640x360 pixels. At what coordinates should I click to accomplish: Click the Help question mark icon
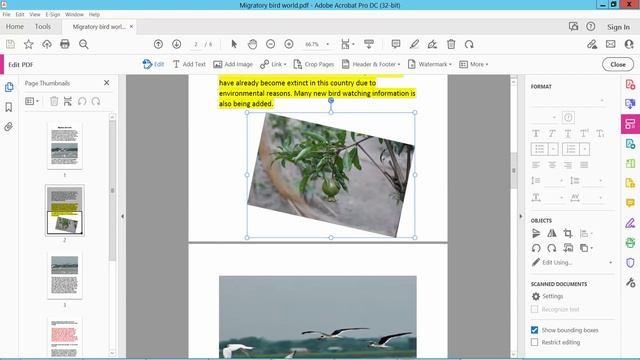click(x=591, y=27)
